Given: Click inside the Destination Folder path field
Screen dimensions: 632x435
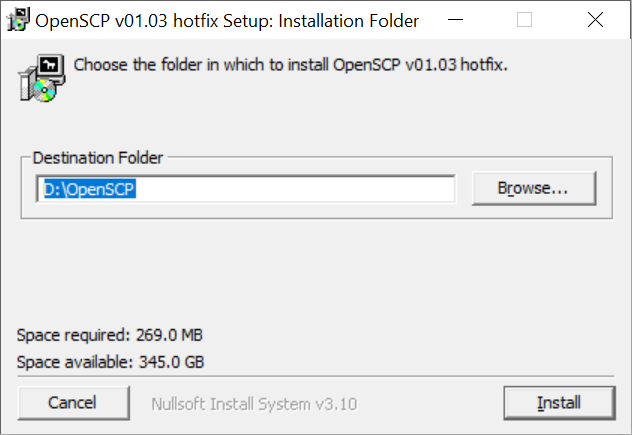Looking at the screenshot, I should coord(246,189).
